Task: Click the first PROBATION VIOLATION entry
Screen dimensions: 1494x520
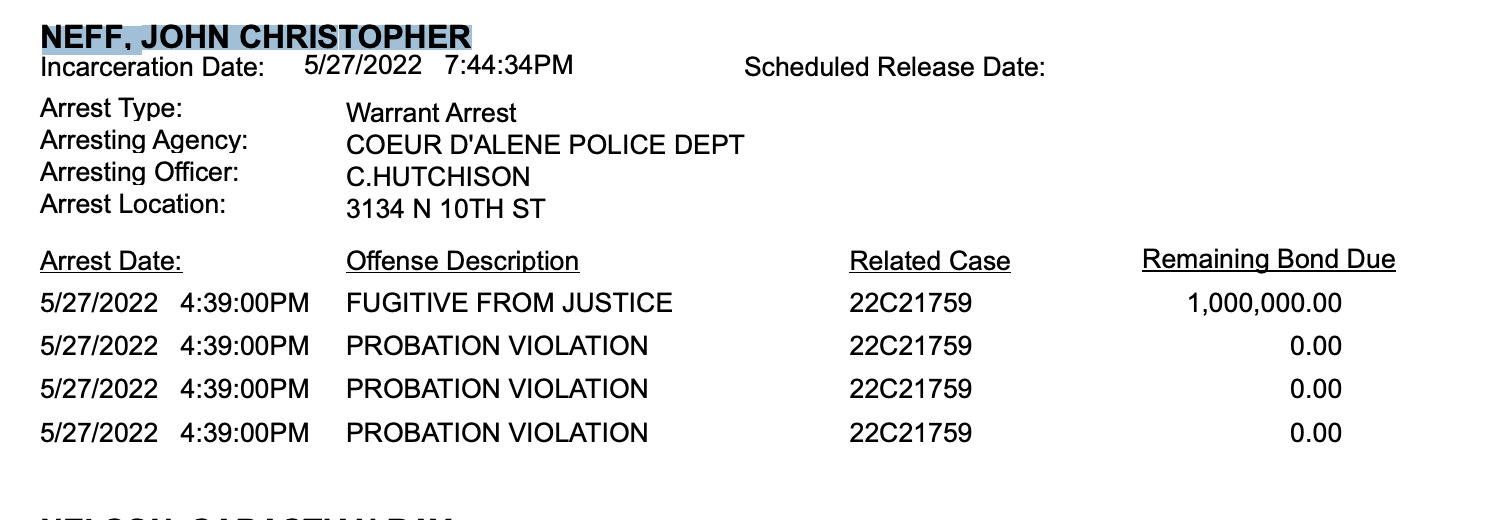Action: point(497,346)
